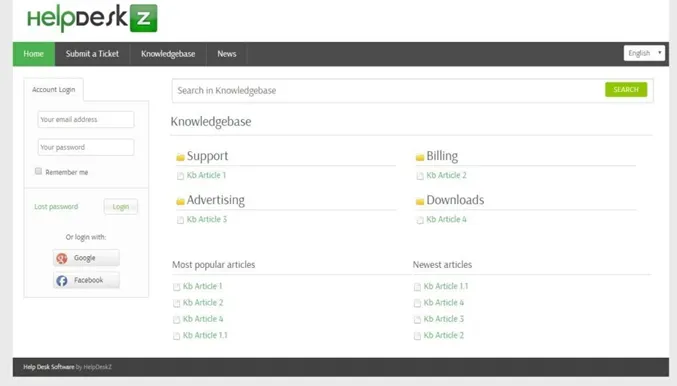Click document icon of Kb Article 1 in Most popular
677x386 pixels.
click(x=176, y=287)
